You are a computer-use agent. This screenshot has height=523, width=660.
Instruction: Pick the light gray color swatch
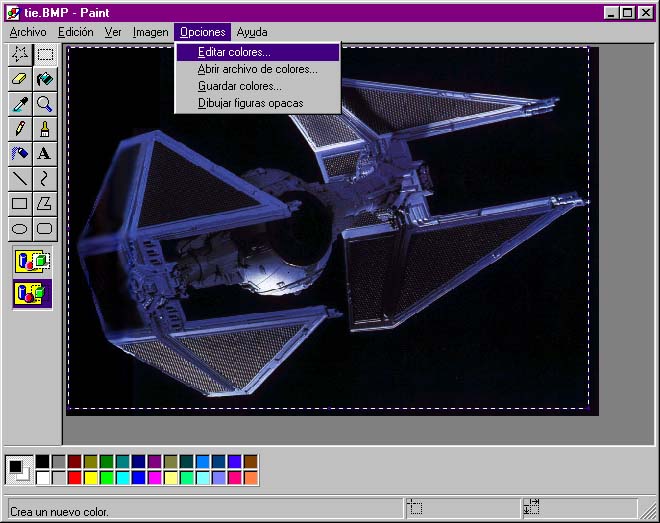pos(59,478)
